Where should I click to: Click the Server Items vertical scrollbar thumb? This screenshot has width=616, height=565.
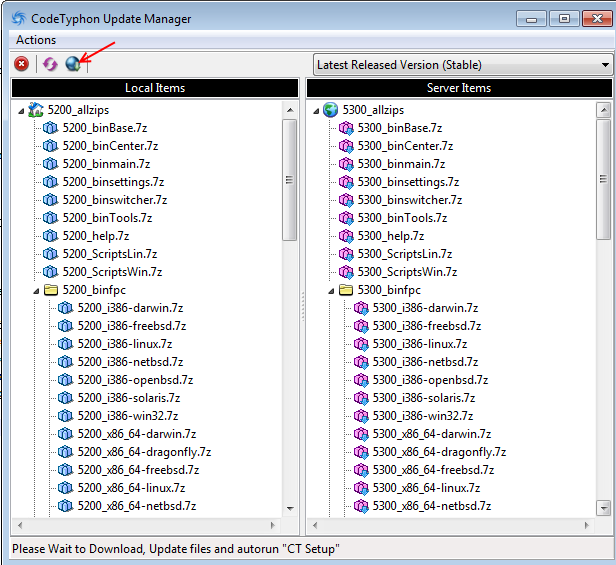coord(603,179)
